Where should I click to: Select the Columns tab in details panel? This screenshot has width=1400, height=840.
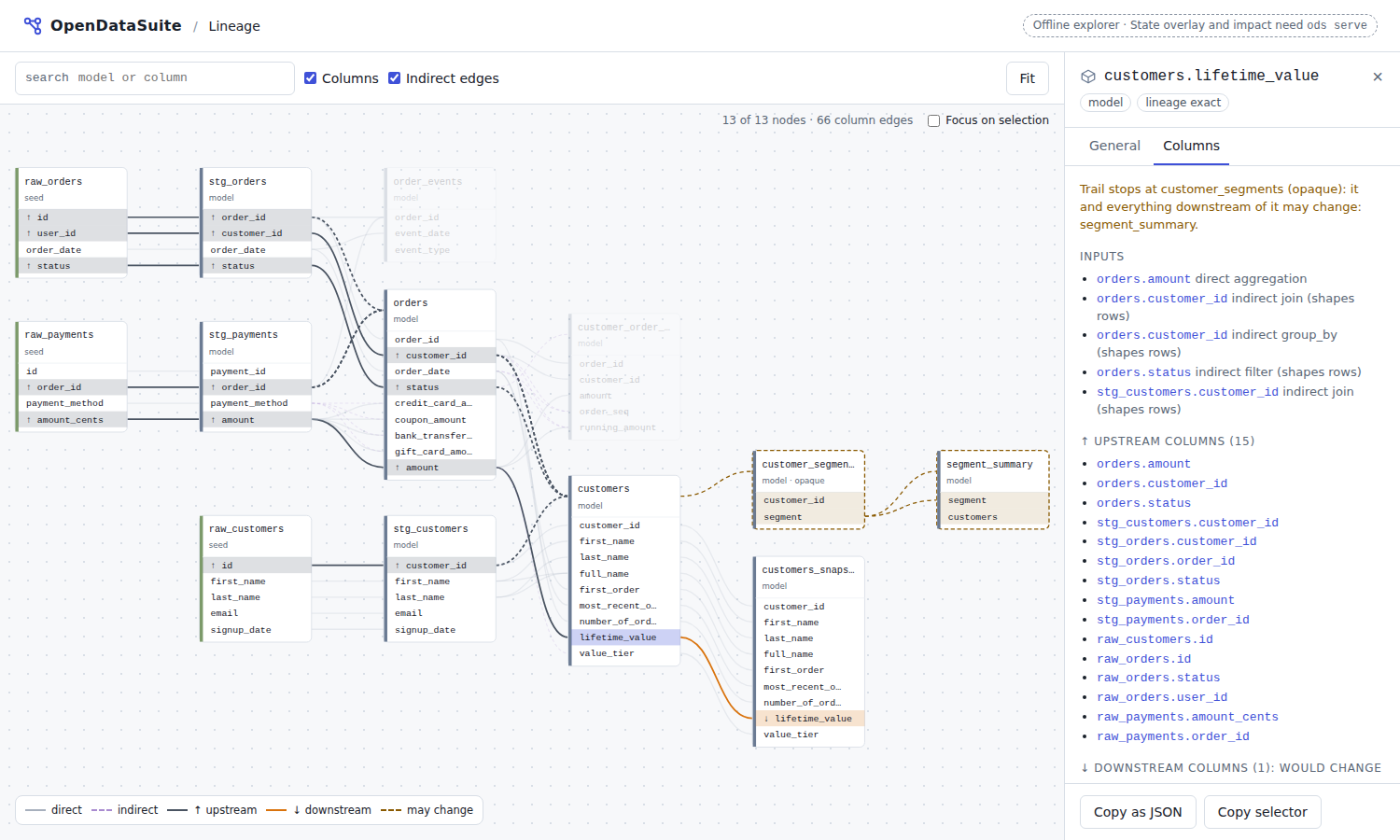click(x=1191, y=146)
